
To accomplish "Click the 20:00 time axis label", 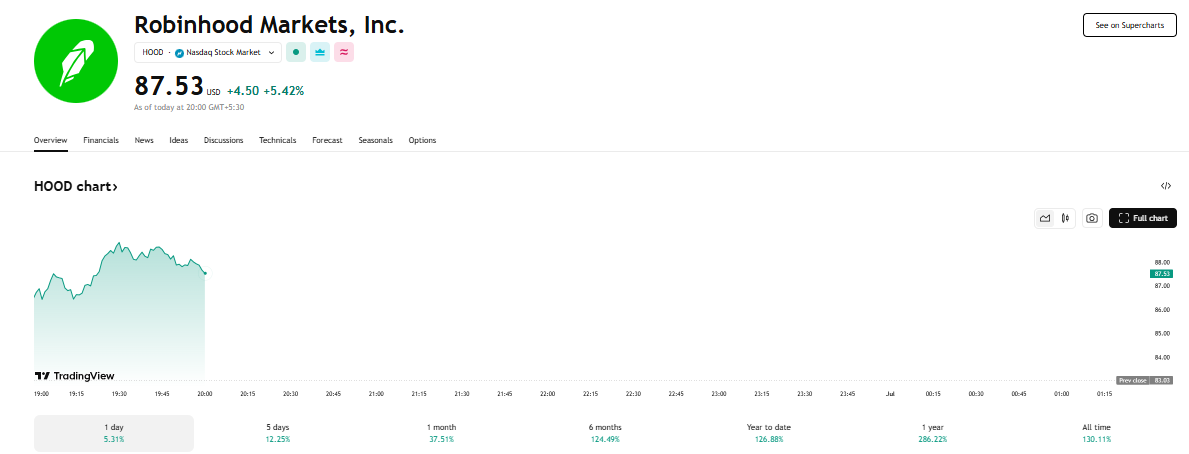I will pyautogui.click(x=205, y=394).
